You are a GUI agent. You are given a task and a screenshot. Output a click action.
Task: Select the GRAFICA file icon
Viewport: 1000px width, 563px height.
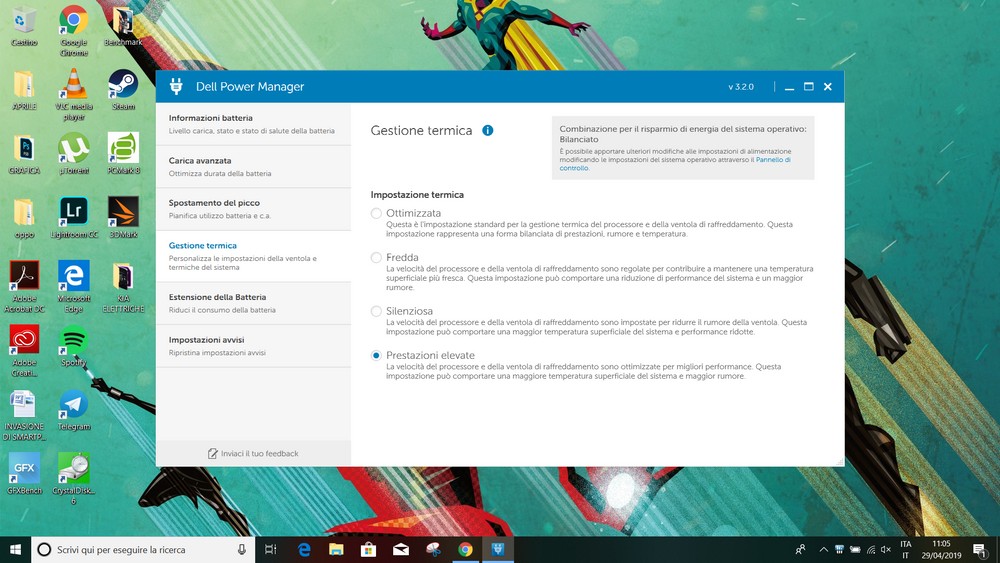click(x=24, y=154)
